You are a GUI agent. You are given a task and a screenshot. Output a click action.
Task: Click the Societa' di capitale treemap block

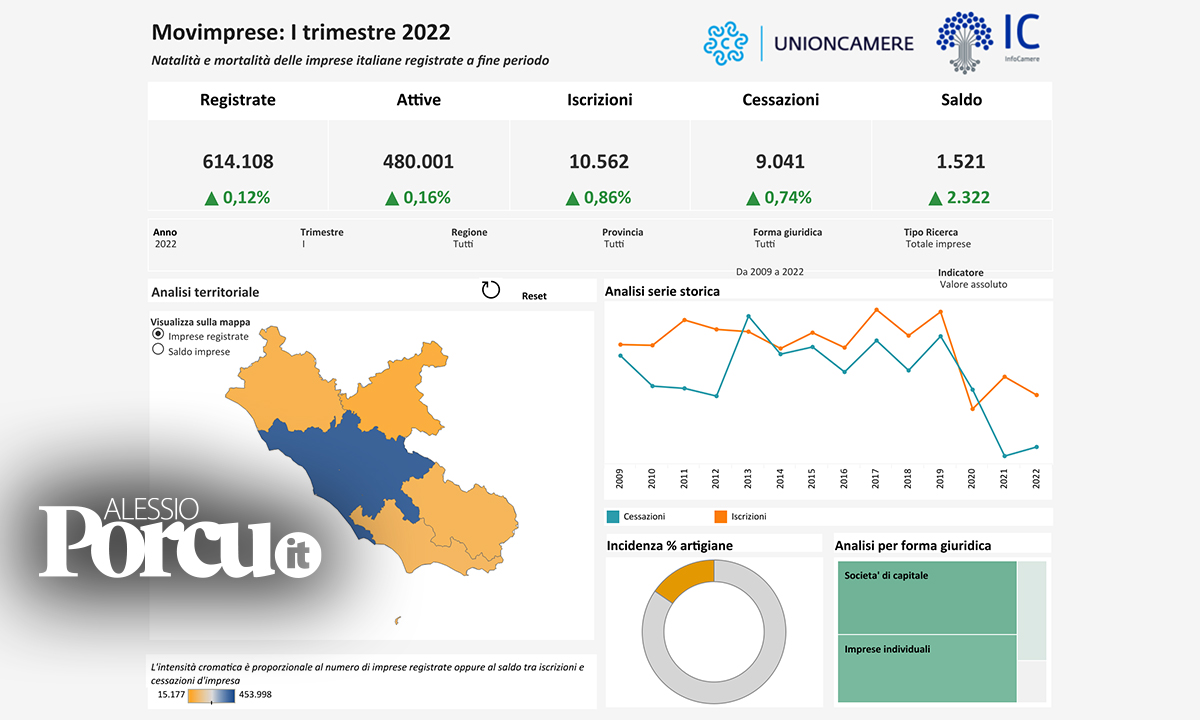pos(926,597)
